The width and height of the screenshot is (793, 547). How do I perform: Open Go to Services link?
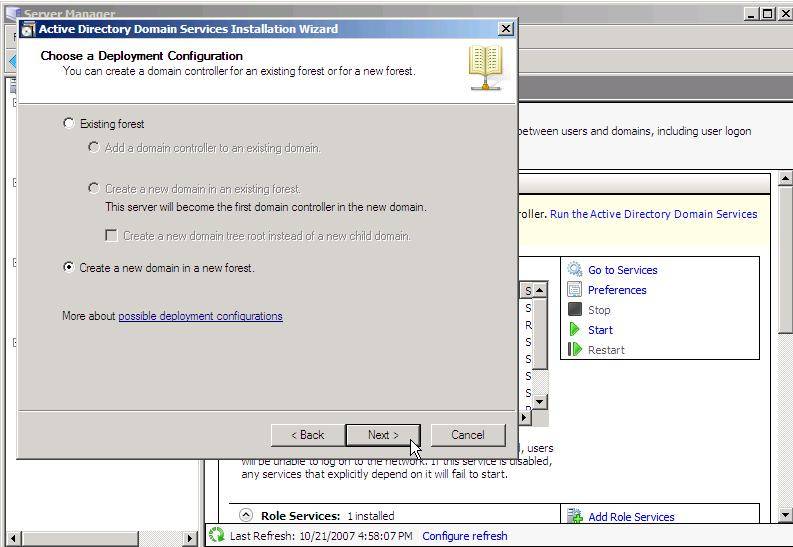click(x=623, y=270)
